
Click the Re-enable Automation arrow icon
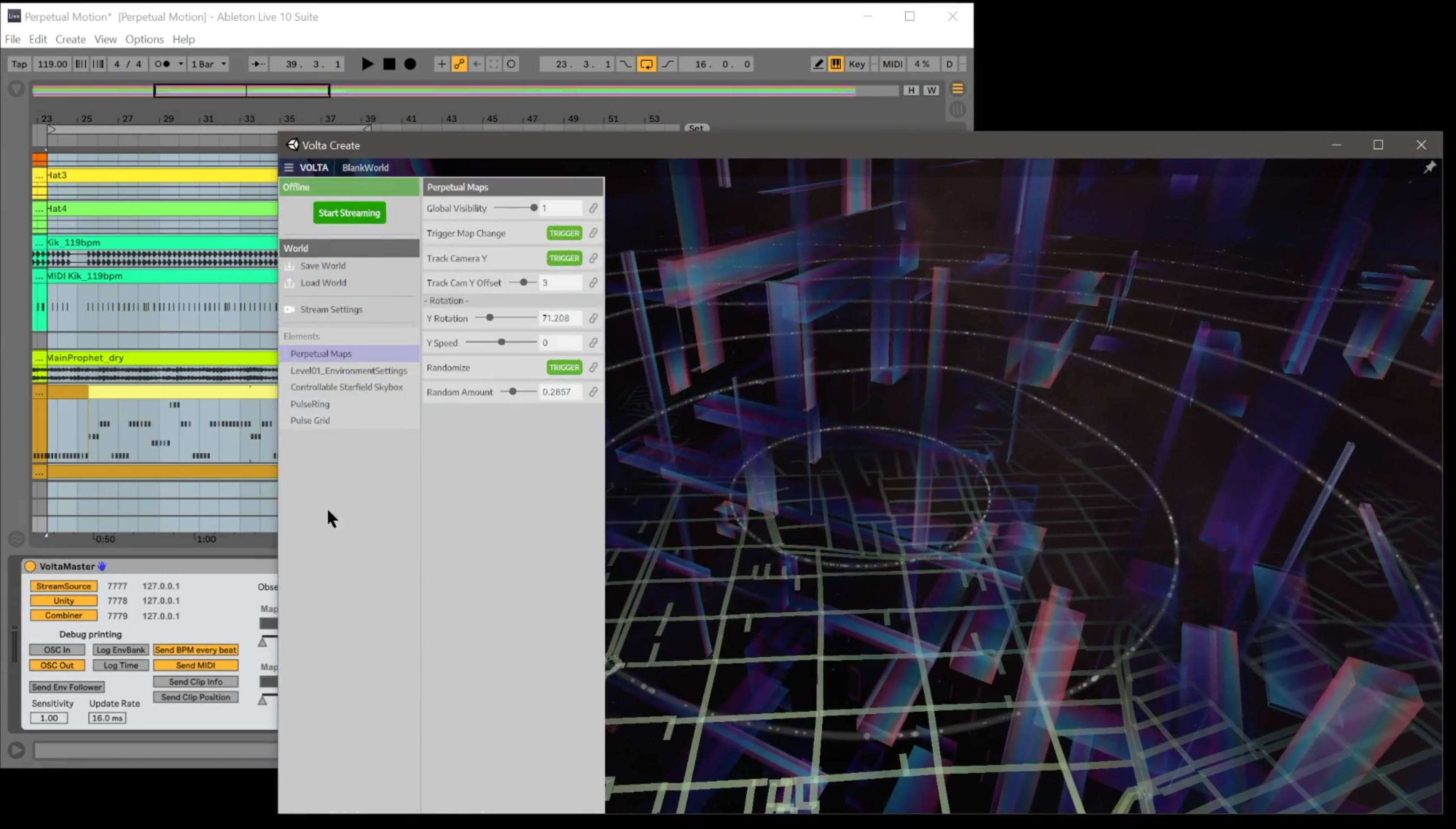[477, 64]
